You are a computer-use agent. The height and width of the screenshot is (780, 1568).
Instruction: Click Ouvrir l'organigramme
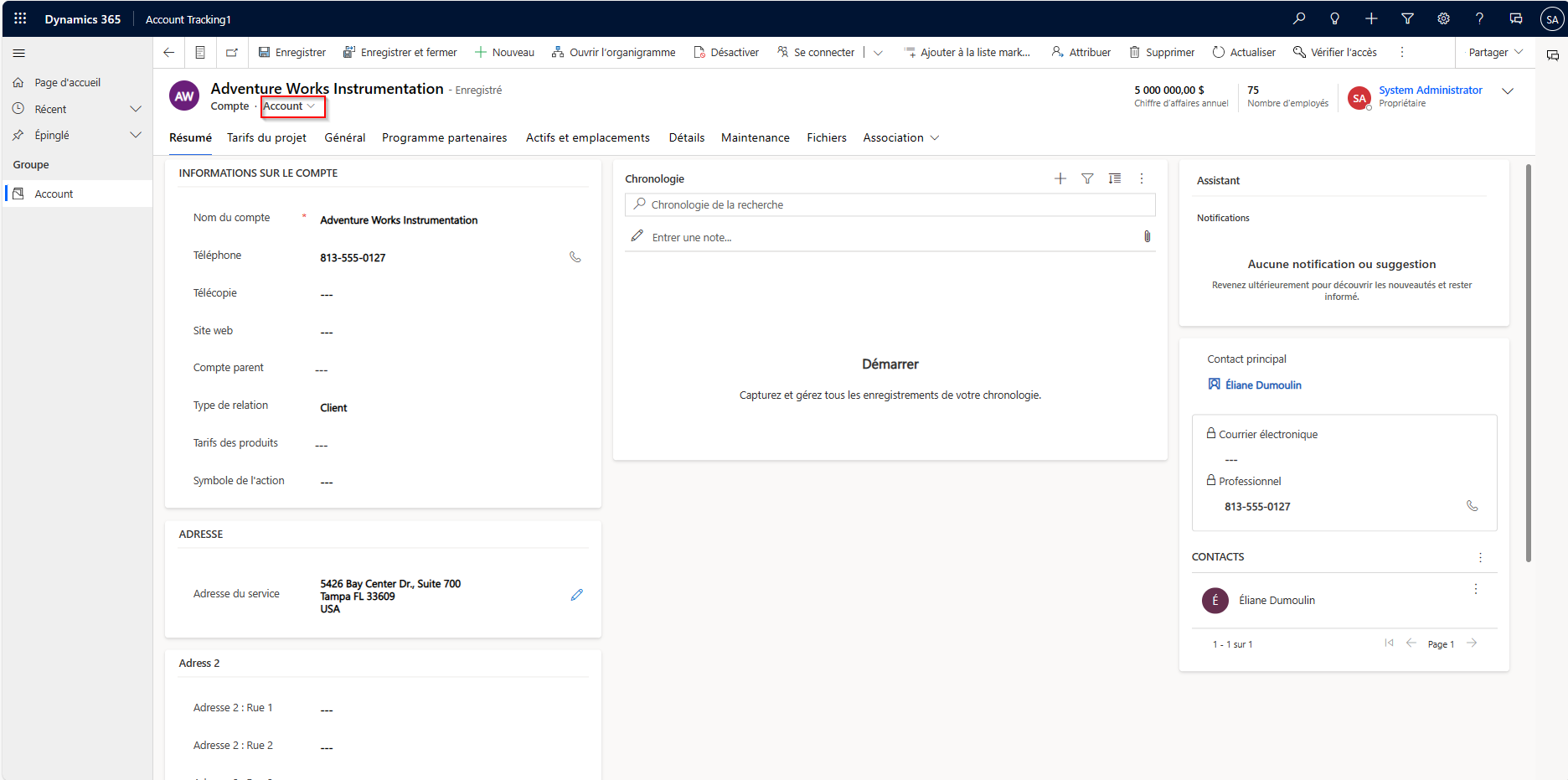click(x=614, y=52)
